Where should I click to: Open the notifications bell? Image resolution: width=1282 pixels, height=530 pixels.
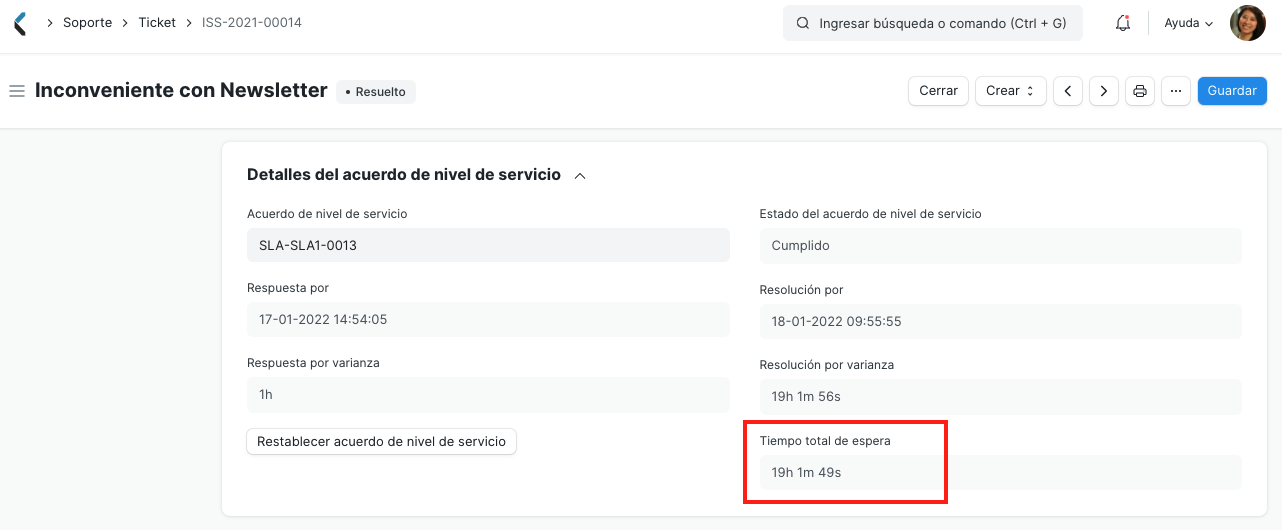pos(1123,23)
